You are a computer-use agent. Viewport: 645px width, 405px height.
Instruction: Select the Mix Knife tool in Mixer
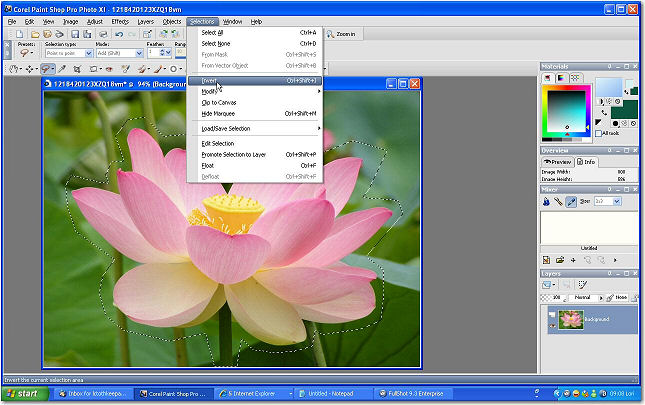[x=558, y=201]
